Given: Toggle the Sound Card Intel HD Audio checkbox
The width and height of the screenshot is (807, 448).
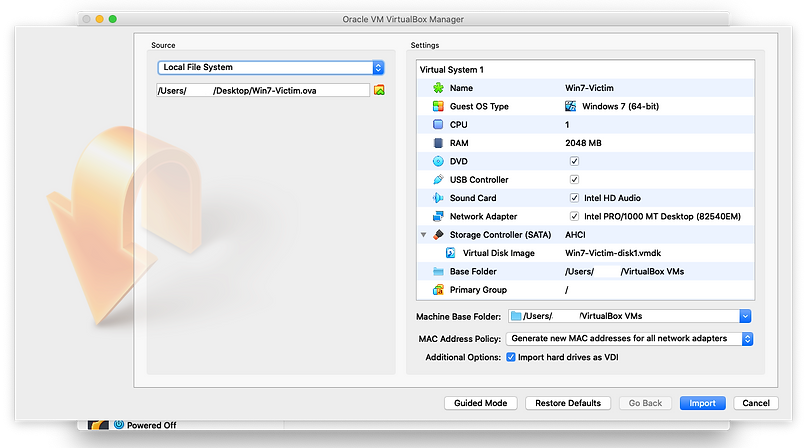Looking at the screenshot, I should 574,198.
